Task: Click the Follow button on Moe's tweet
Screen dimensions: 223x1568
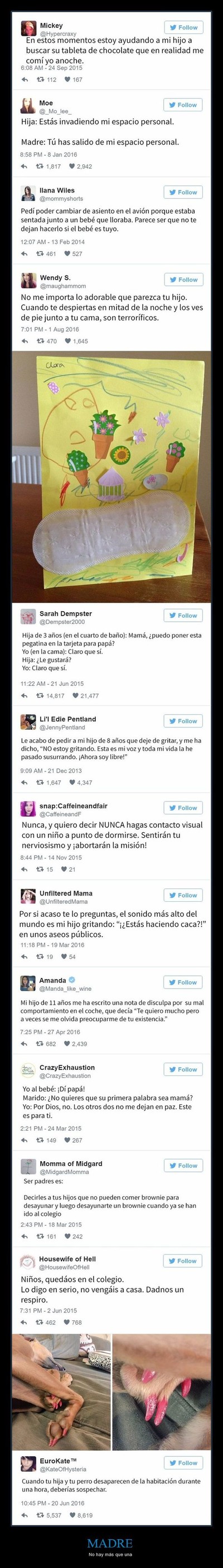Action: tap(183, 105)
